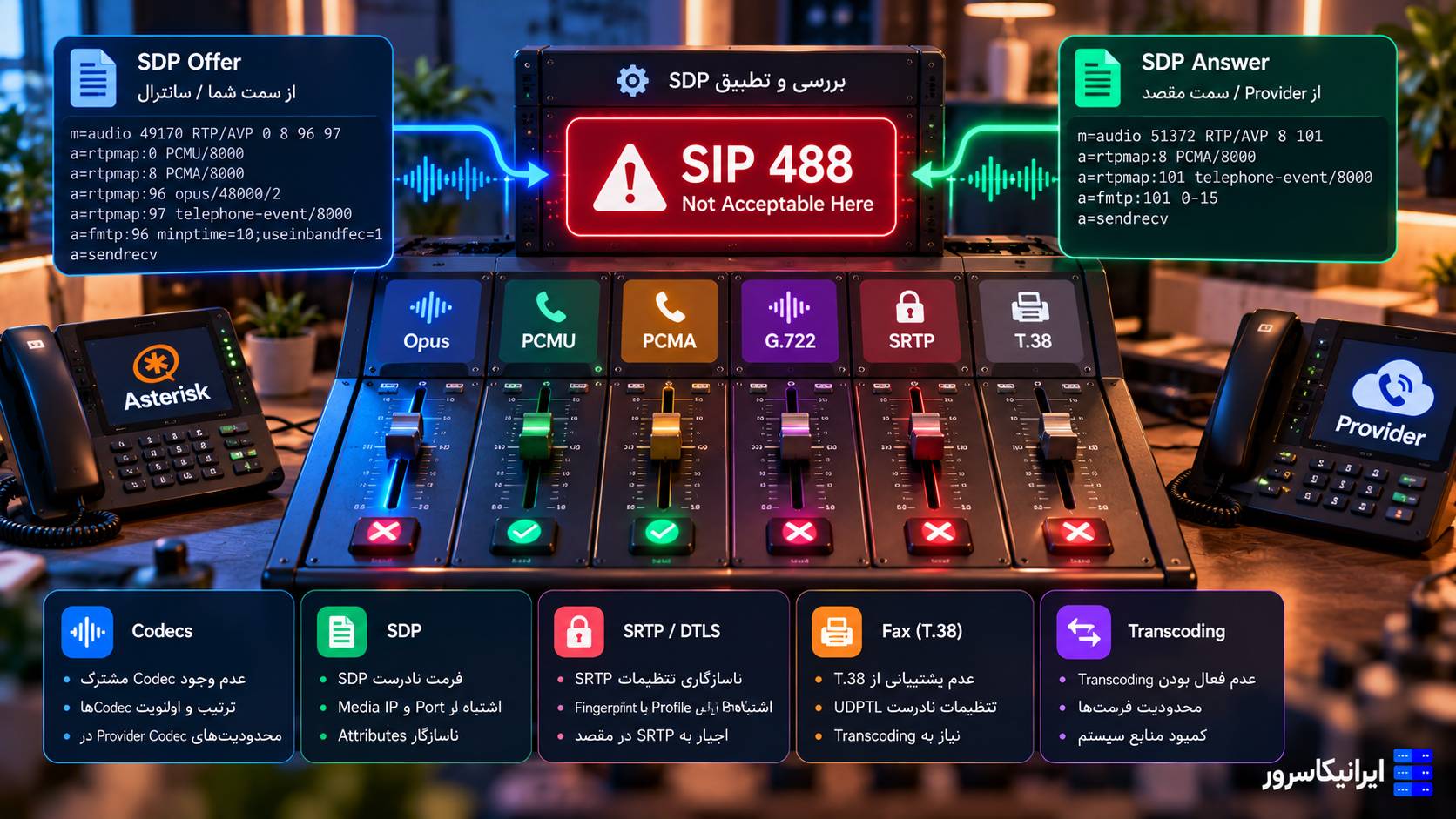
Task: Select the G.722 codec pad
Action: point(790,320)
